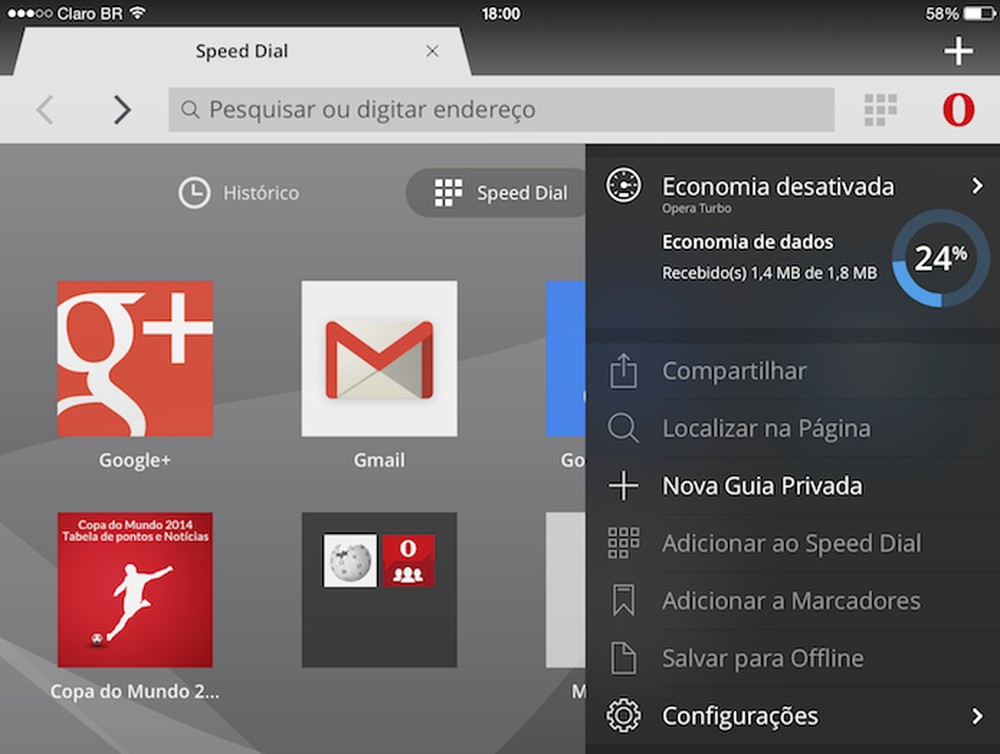Image resolution: width=1000 pixels, height=754 pixels.
Task: Select the Nova Guia Privada plus icon
Action: pos(625,485)
